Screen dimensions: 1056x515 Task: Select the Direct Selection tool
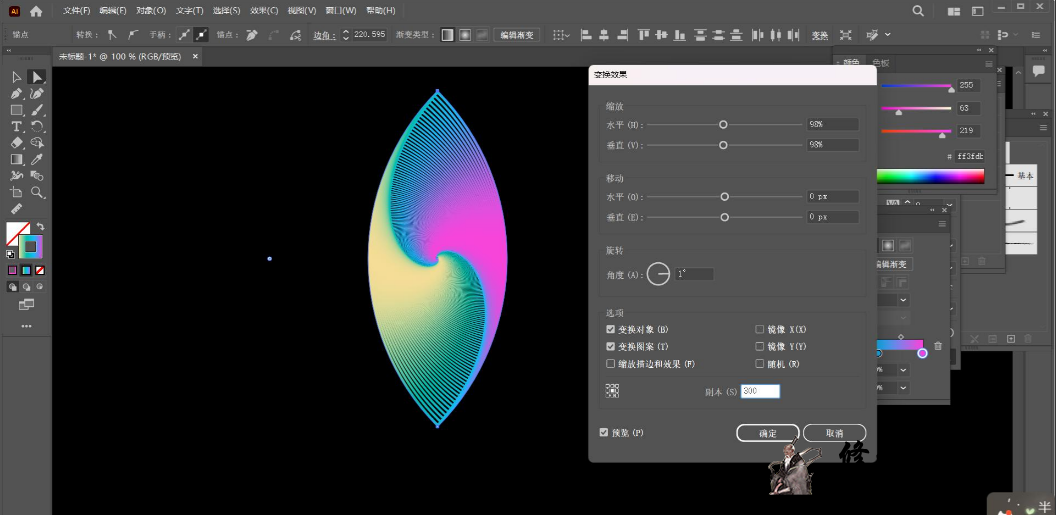[37, 77]
